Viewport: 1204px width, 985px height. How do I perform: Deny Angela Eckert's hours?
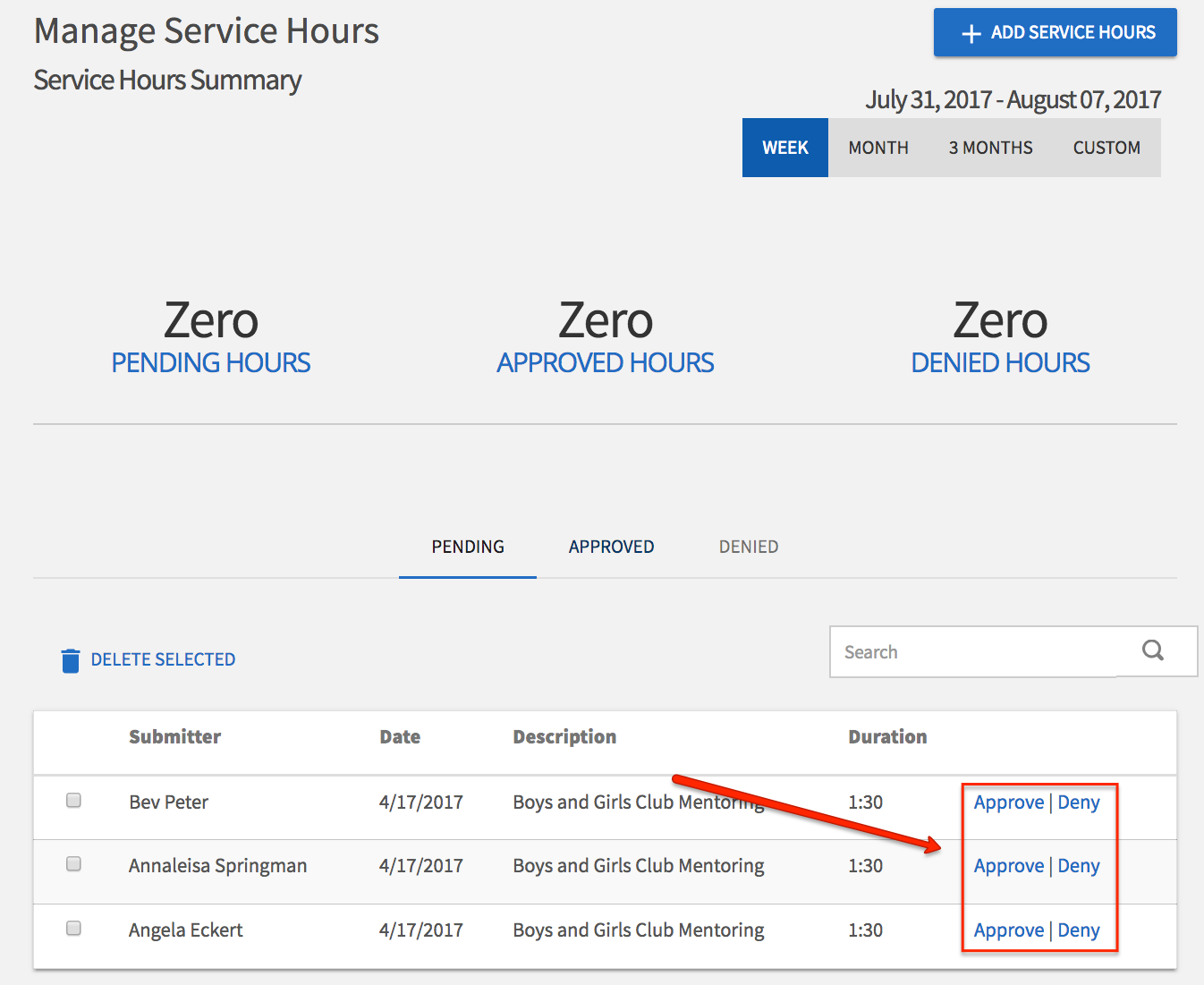[1079, 930]
